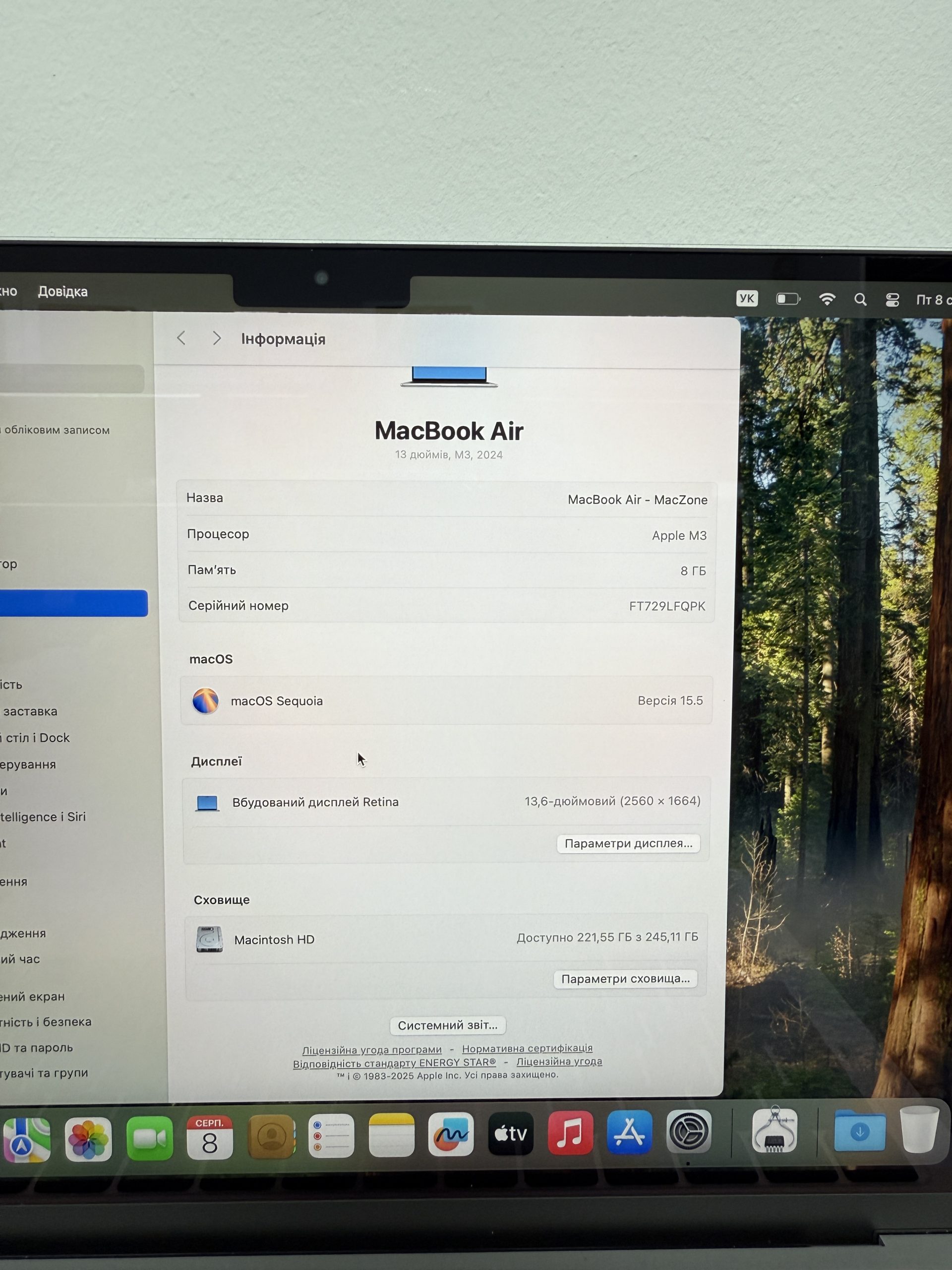
Task: Open the безпека sidebar item
Action: tap(46, 1022)
